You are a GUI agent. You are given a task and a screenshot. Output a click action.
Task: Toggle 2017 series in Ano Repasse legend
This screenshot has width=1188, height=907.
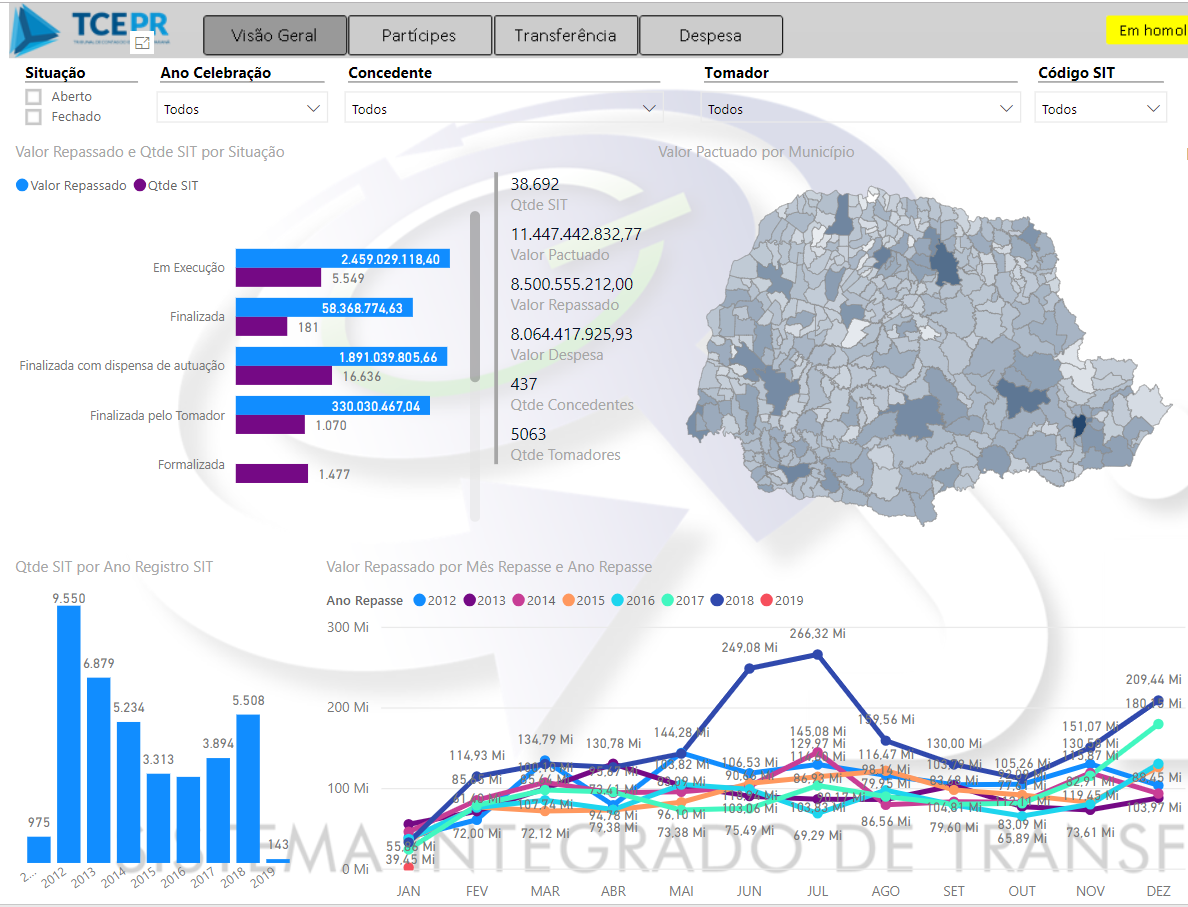(683, 600)
